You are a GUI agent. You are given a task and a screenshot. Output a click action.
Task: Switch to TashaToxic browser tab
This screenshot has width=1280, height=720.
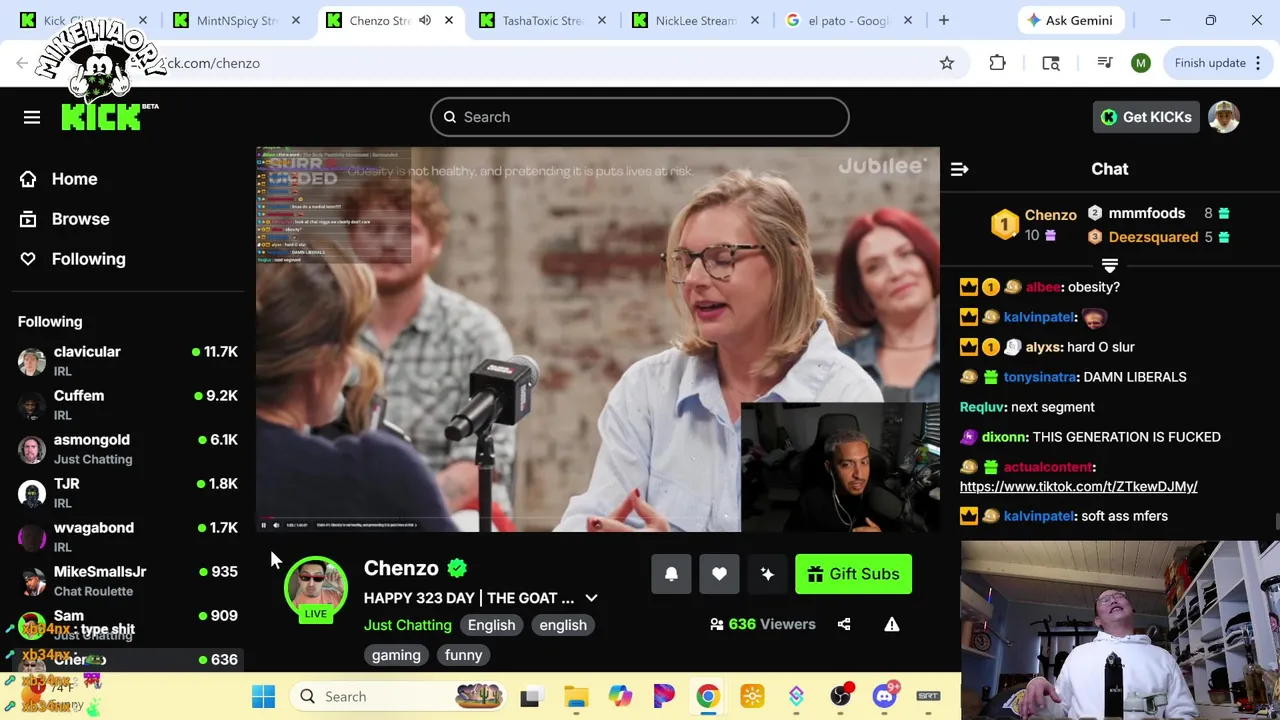(x=542, y=20)
